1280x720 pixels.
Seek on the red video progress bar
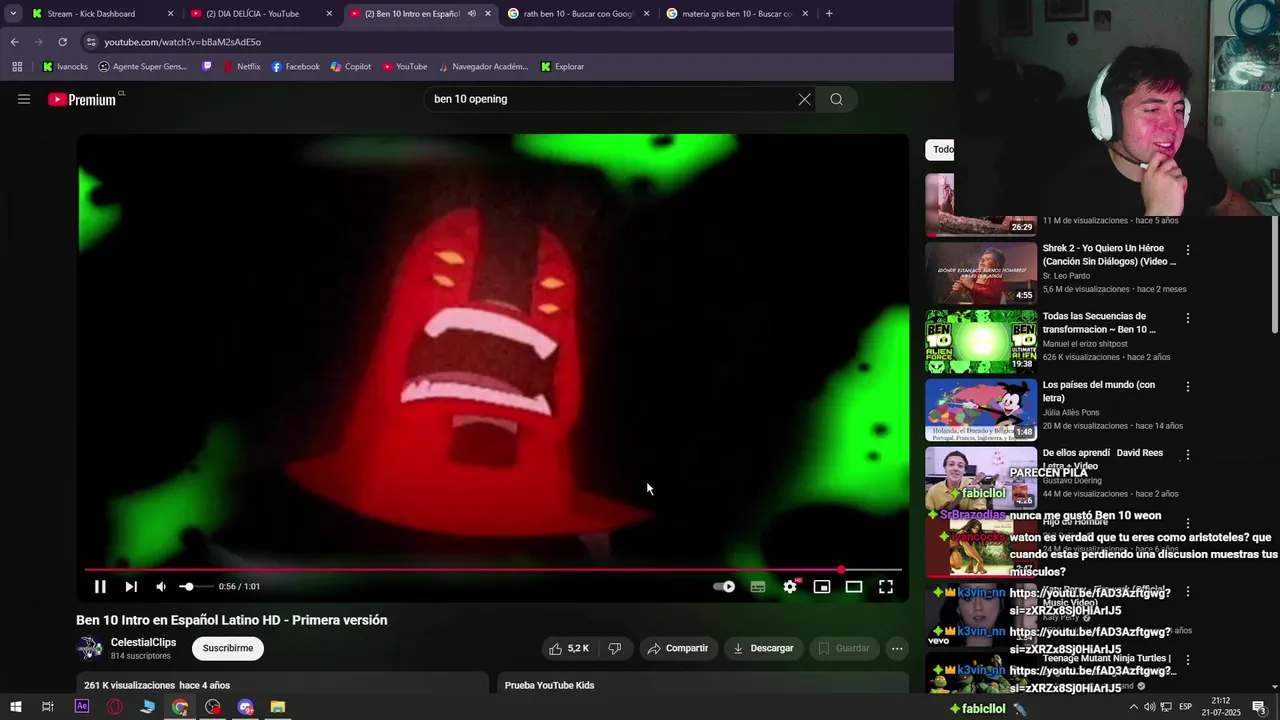tap(492, 570)
